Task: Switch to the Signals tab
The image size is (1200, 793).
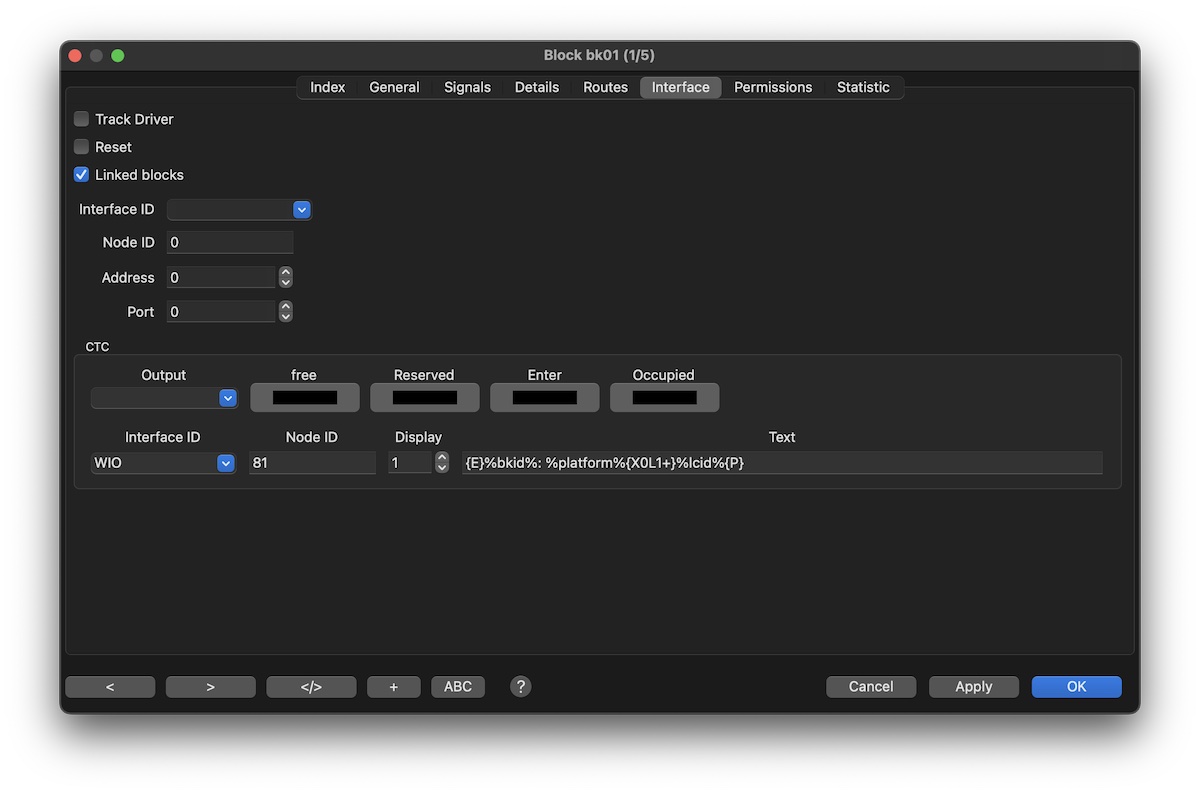Action: point(467,88)
